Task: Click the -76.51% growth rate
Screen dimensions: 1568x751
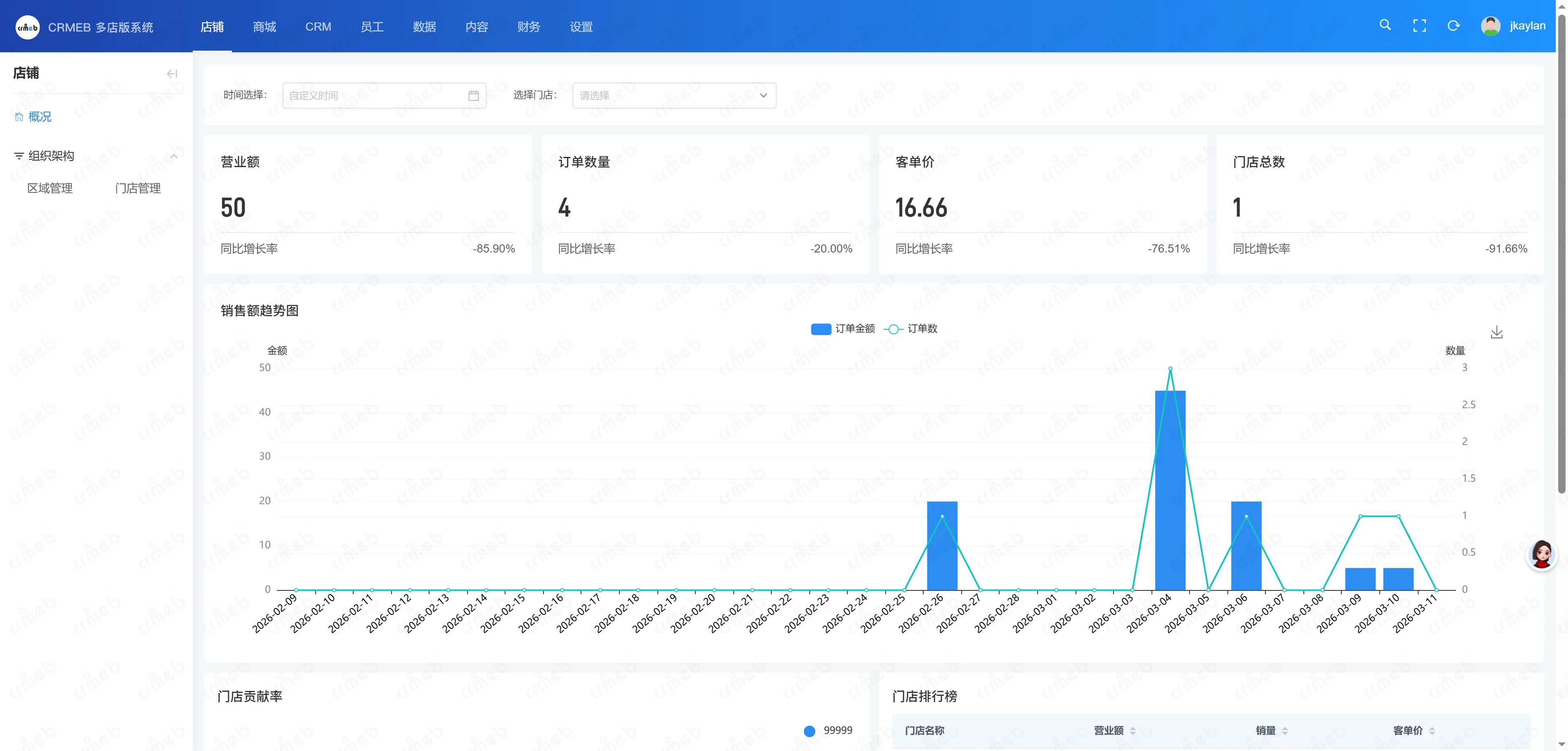Action: [1169, 249]
